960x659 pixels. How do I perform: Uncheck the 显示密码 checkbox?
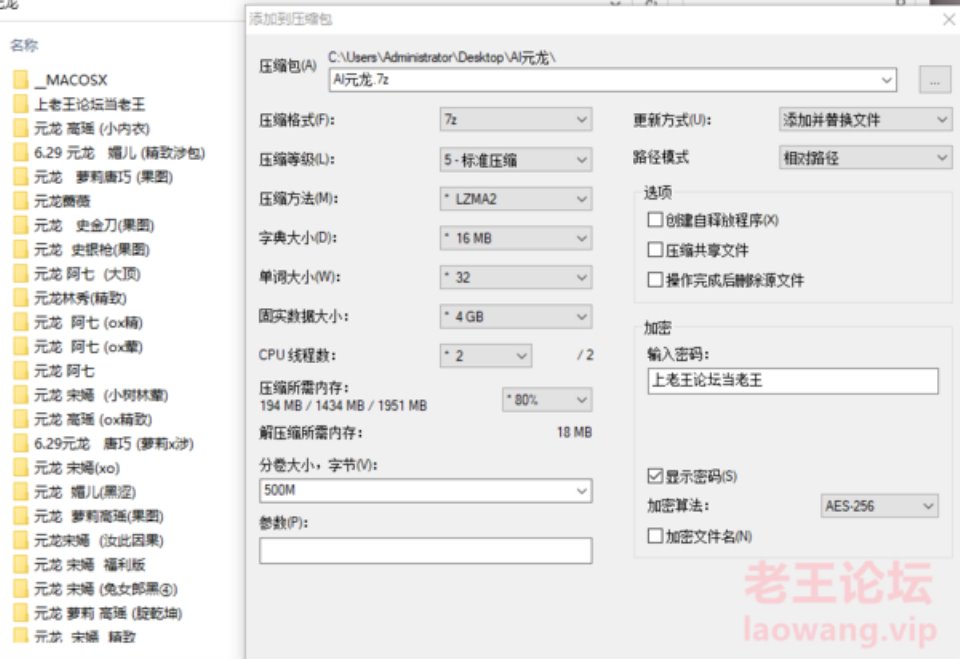pos(655,476)
